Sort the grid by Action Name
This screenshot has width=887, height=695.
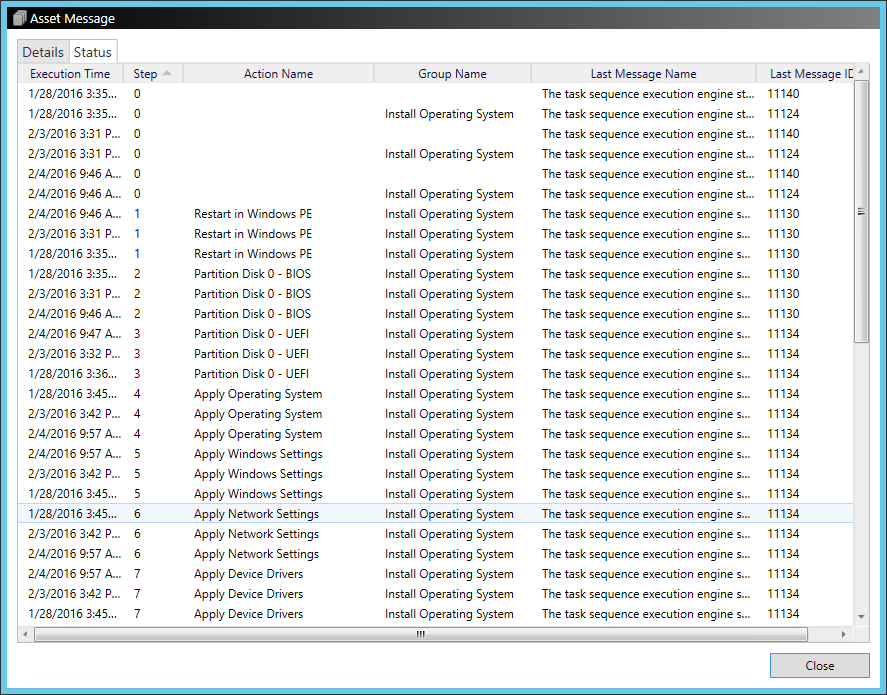tap(278, 73)
